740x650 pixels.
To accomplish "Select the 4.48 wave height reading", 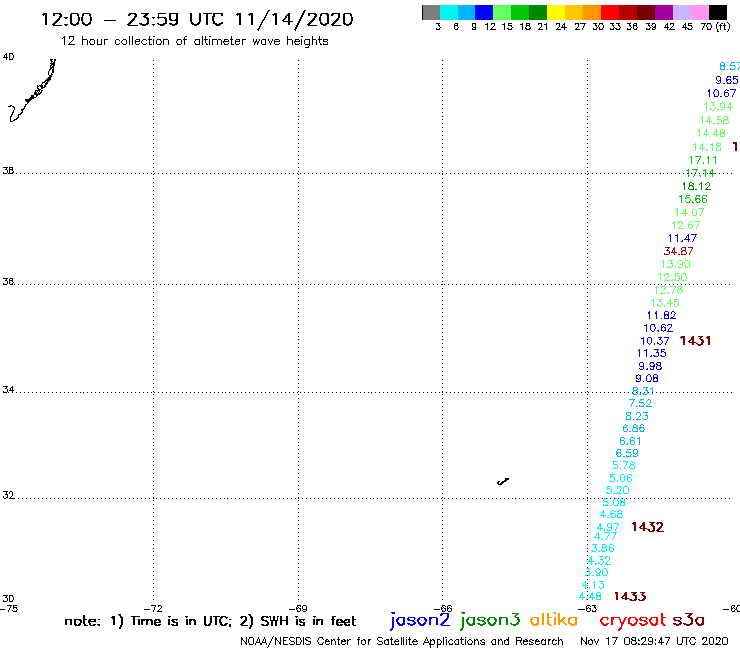I will tap(590, 597).
